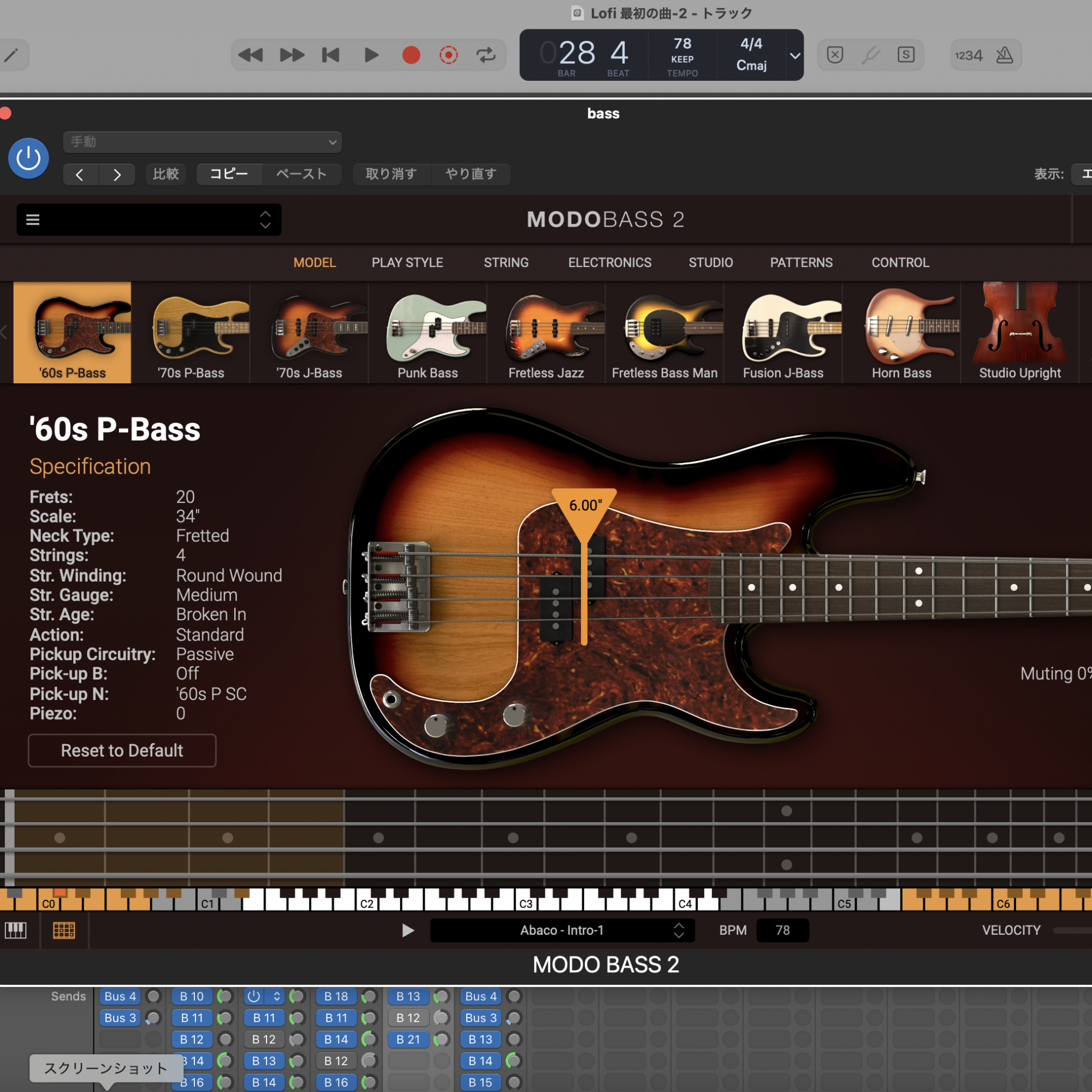Switch to the MODEL tab

314,262
